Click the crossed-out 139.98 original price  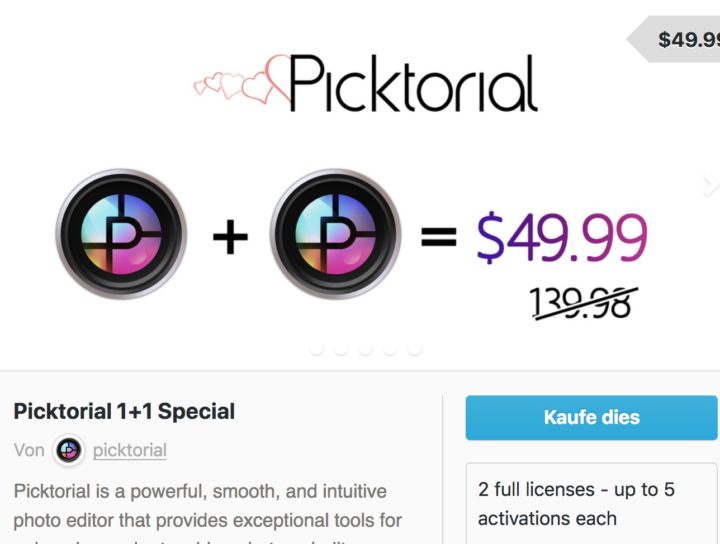pyautogui.click(x=583, y=303)
